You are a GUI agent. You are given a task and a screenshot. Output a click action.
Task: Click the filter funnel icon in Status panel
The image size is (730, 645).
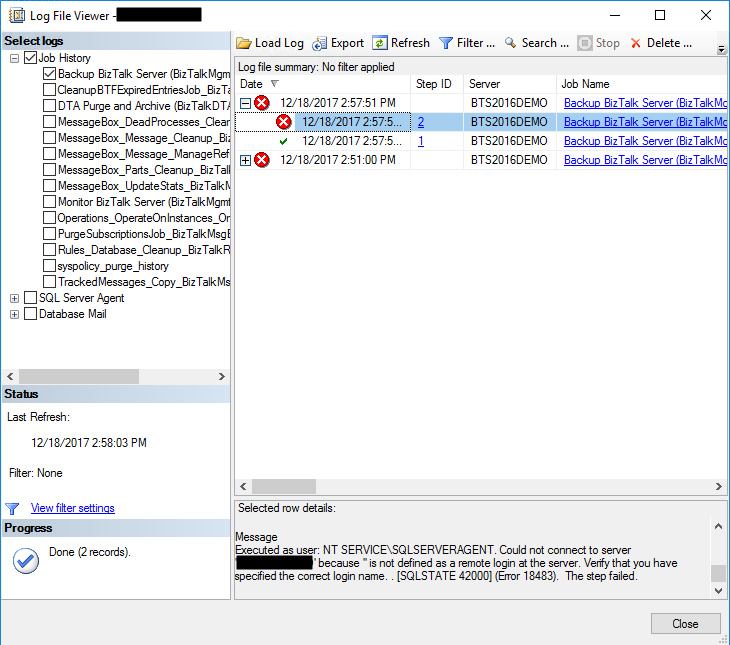12,508
